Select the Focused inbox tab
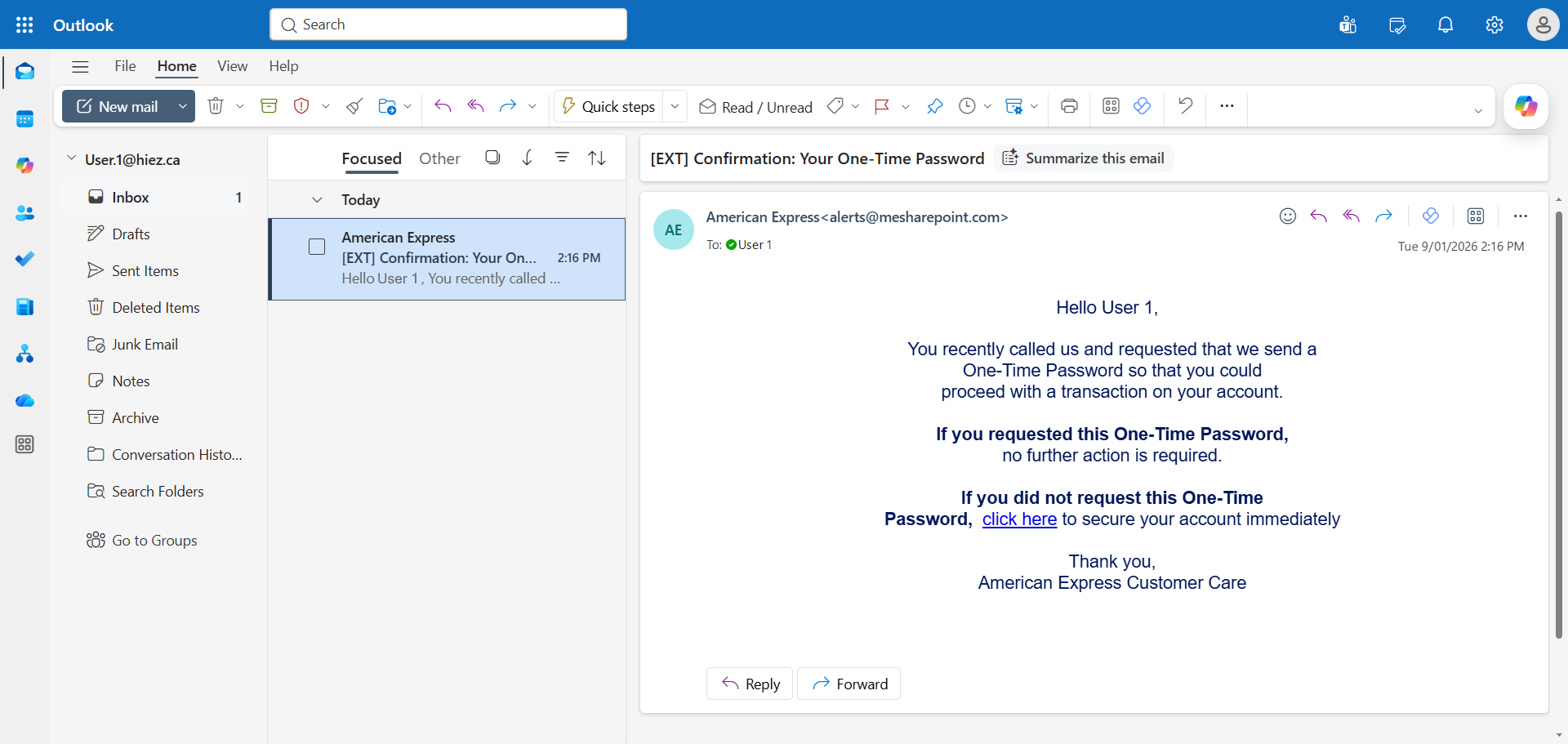1568x744 pixels. [372, 158]
